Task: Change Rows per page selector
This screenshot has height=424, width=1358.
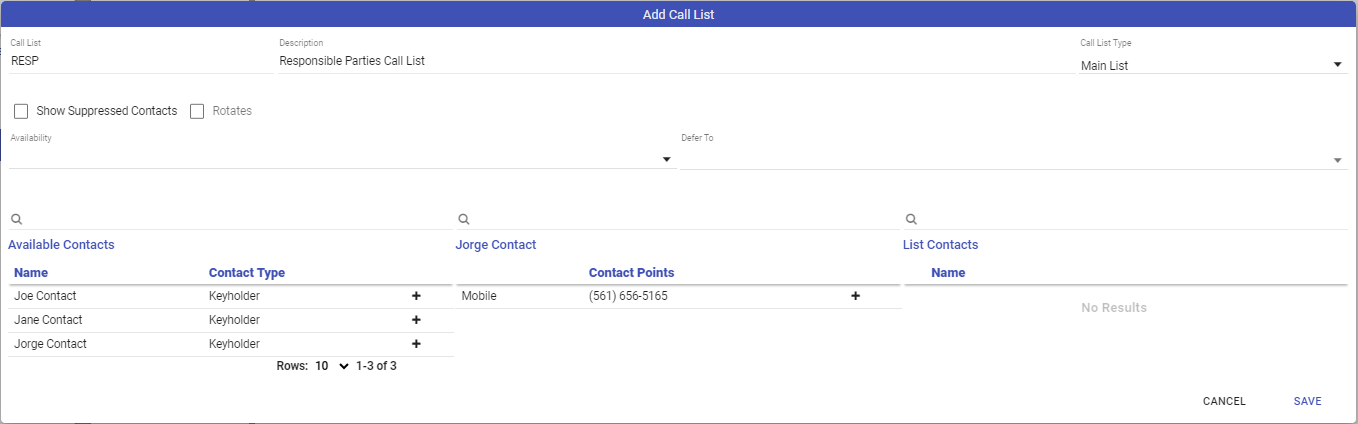Action: click(x=331, y=366)
